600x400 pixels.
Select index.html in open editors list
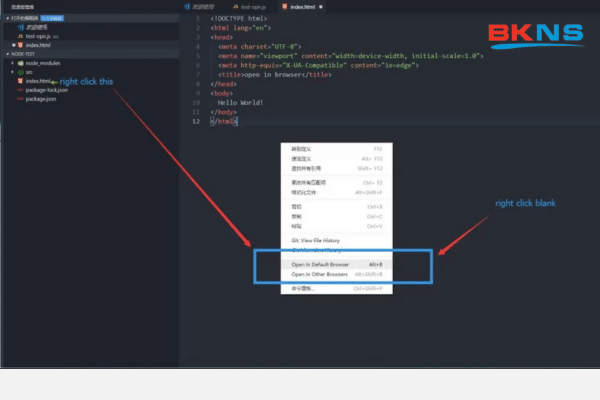[38, 45]
